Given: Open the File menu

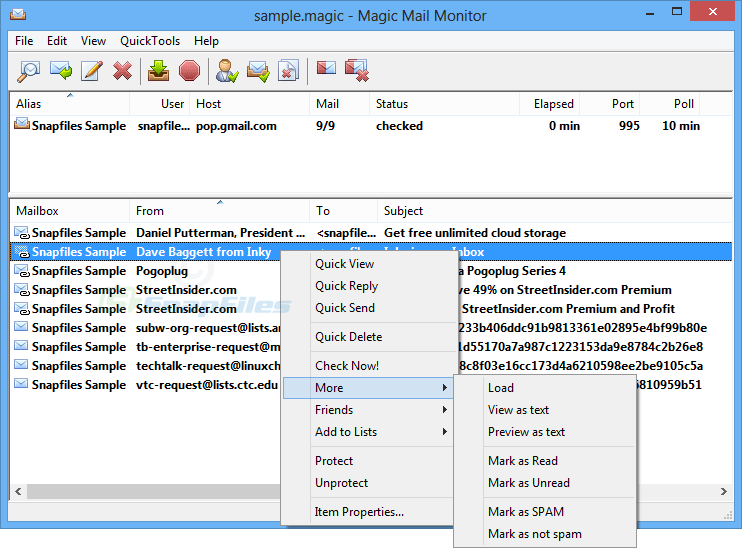Looking at the screenshot, I should pos(24,41).
